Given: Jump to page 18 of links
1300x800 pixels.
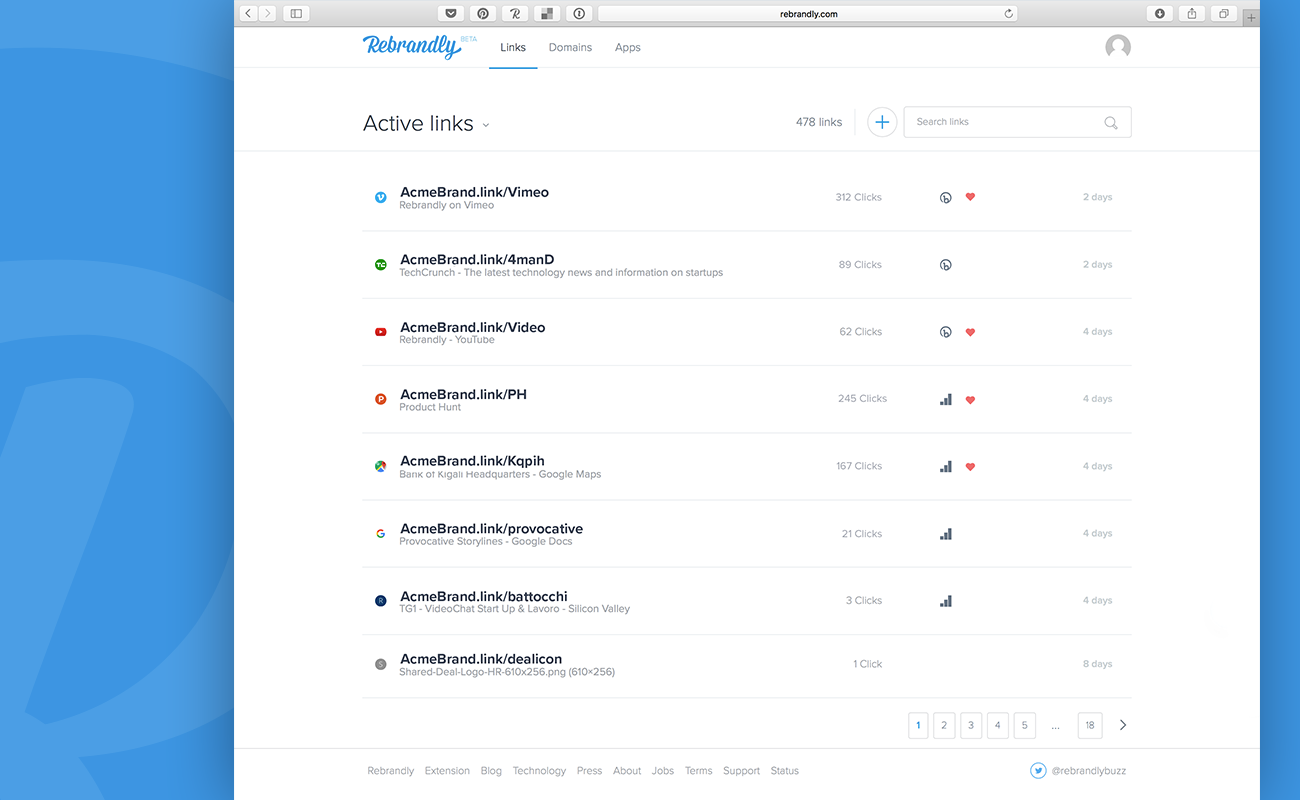Looking at the screenshot, I should click(1090, 726).
